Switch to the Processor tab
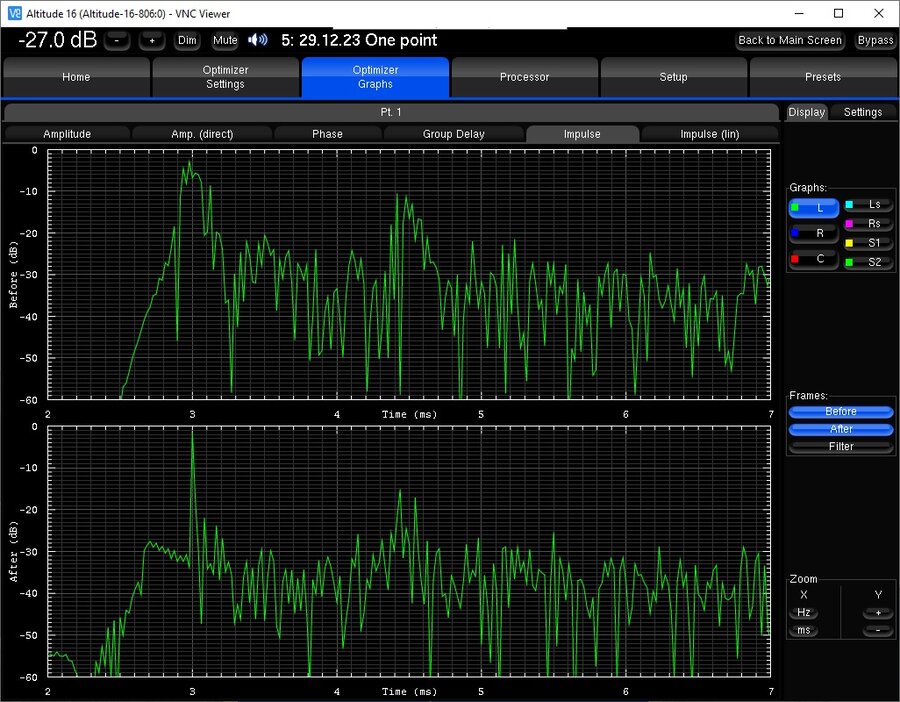Screen dimensions: 900x702 pyautogui.click(x=525, y=77)
